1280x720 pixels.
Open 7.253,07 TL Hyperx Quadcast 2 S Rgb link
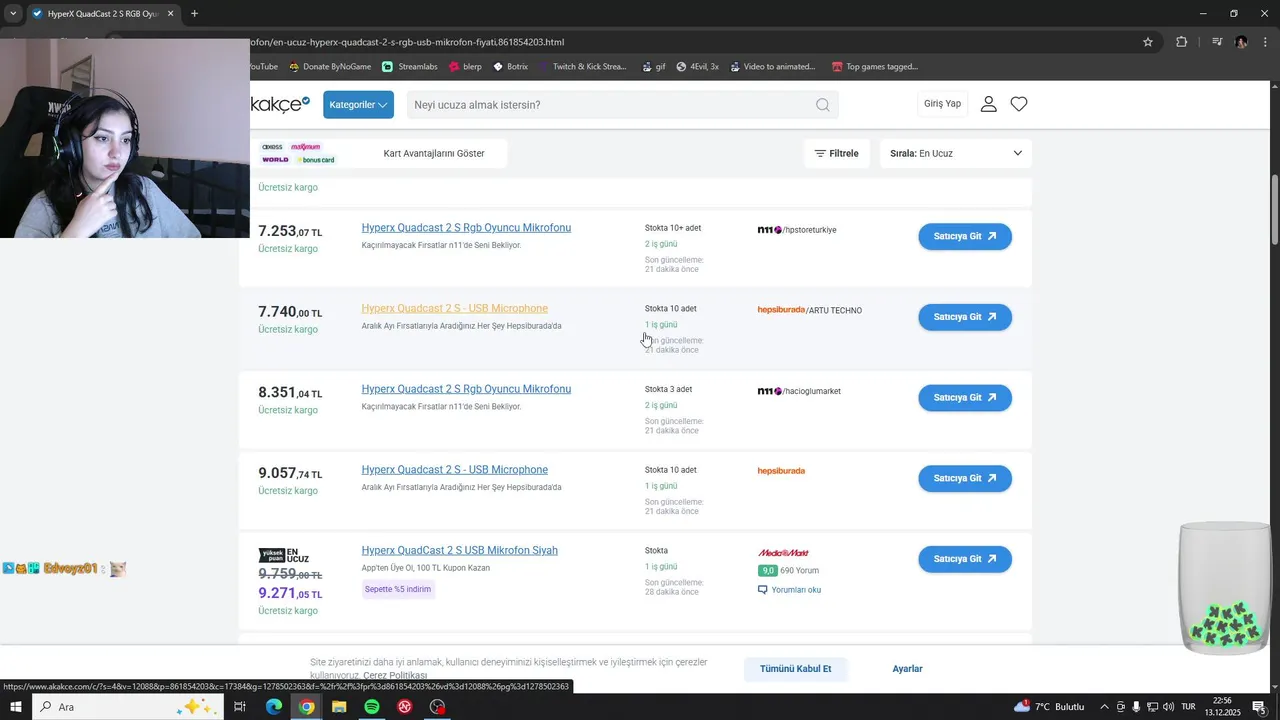point(466,228)
